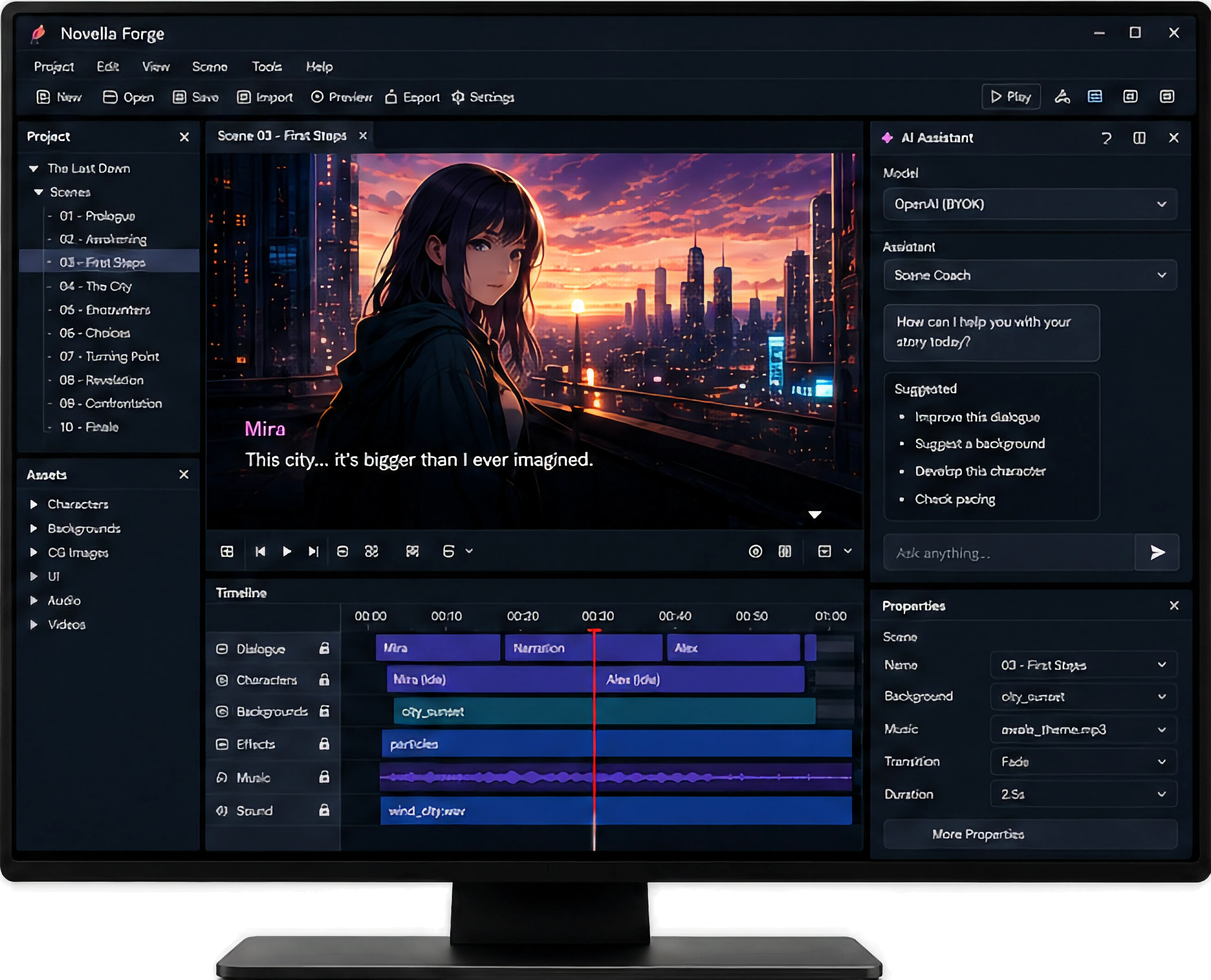Open the Transition dropdown showing Fade
The width and height of the screenshot is (1211, 980).
point(1083,762)
